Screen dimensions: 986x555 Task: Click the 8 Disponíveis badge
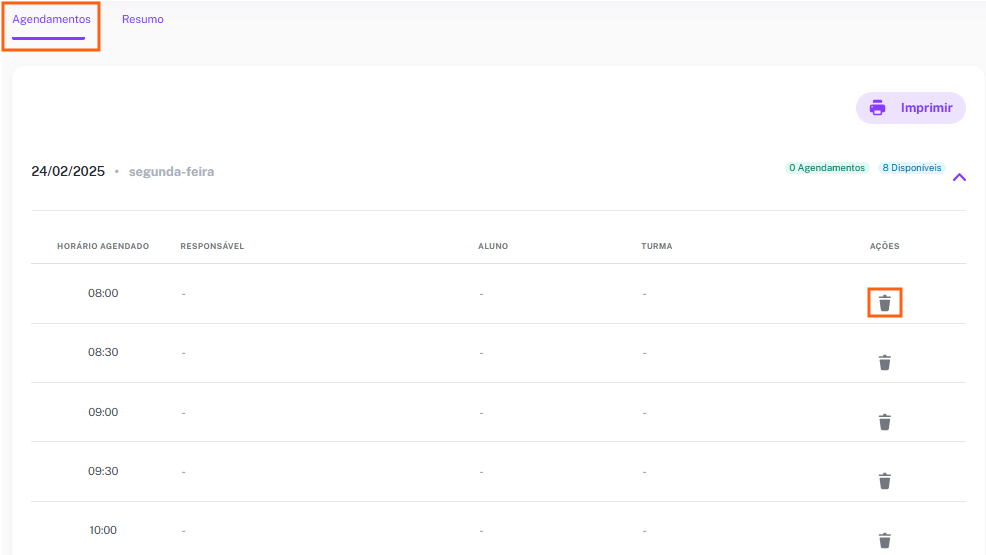point(912,168)
